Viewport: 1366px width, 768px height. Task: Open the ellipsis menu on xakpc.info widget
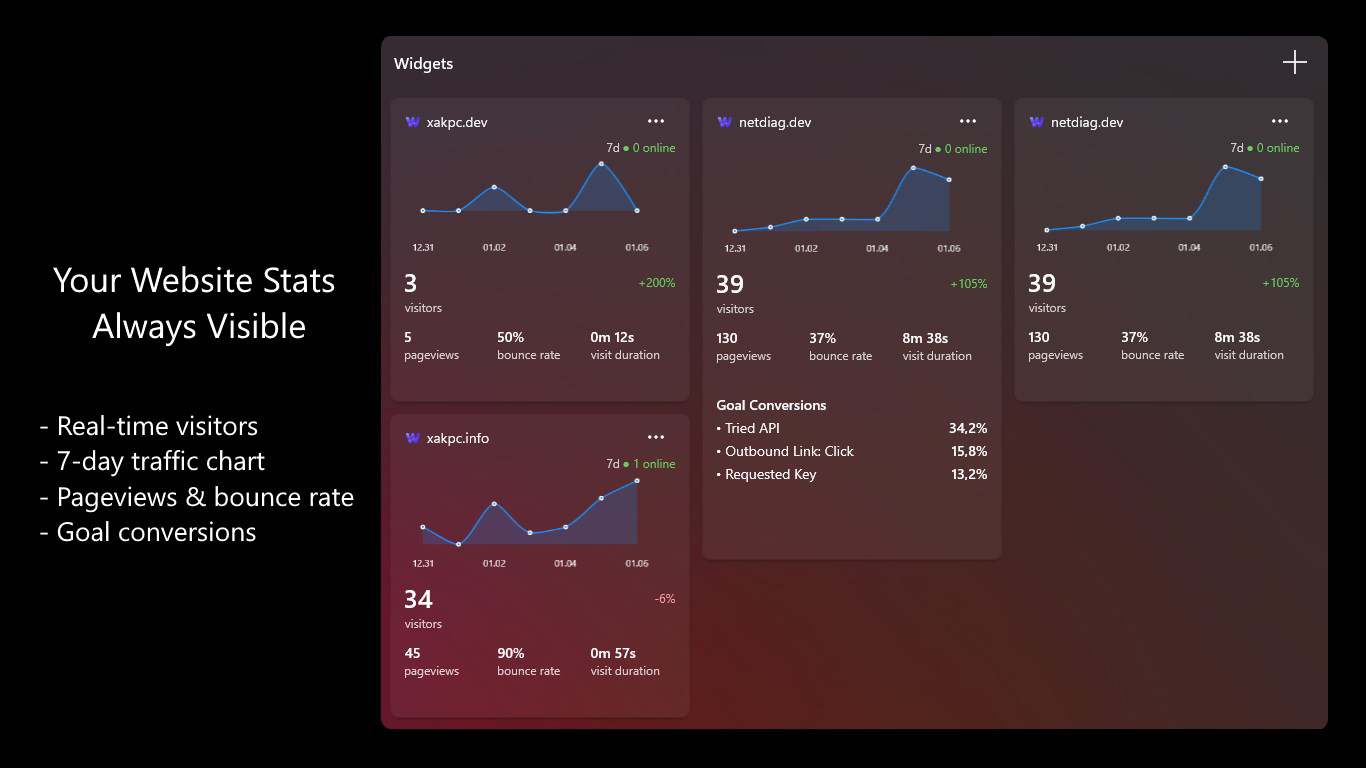[656, 436]
